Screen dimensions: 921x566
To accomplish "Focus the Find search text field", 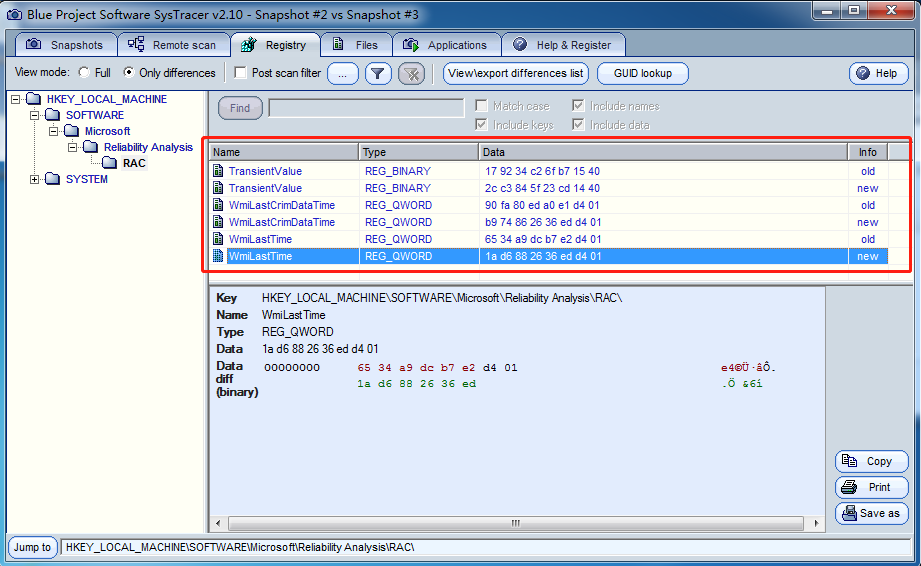I will tap(367, 107).
